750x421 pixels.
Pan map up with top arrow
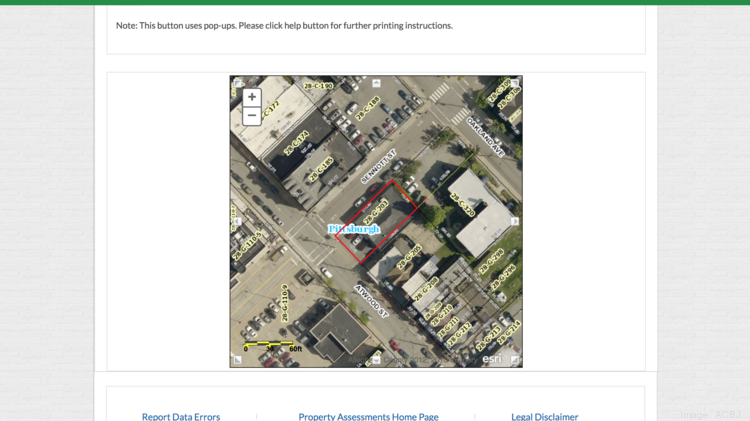pyautogui.click(x=376, y=83)
